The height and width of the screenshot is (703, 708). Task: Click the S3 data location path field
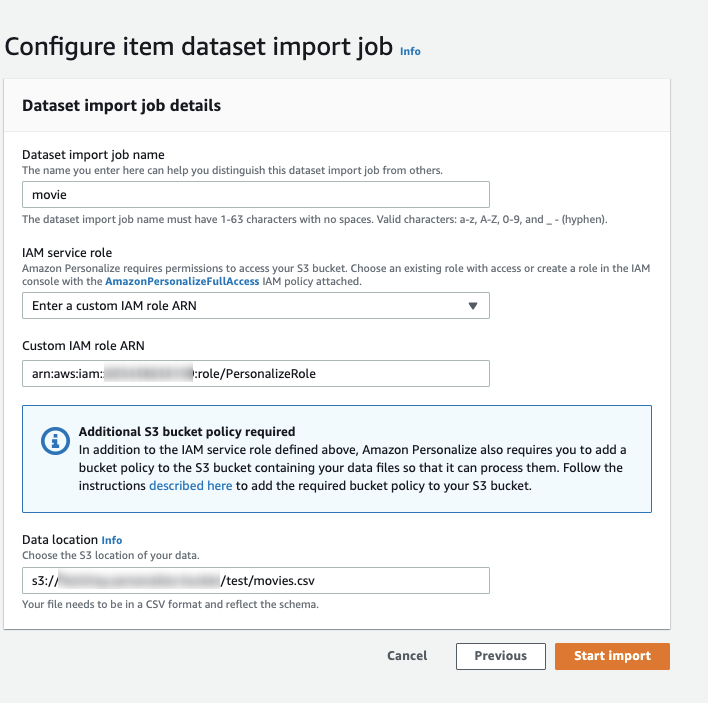pyautogui.click(x=255, y=580)
